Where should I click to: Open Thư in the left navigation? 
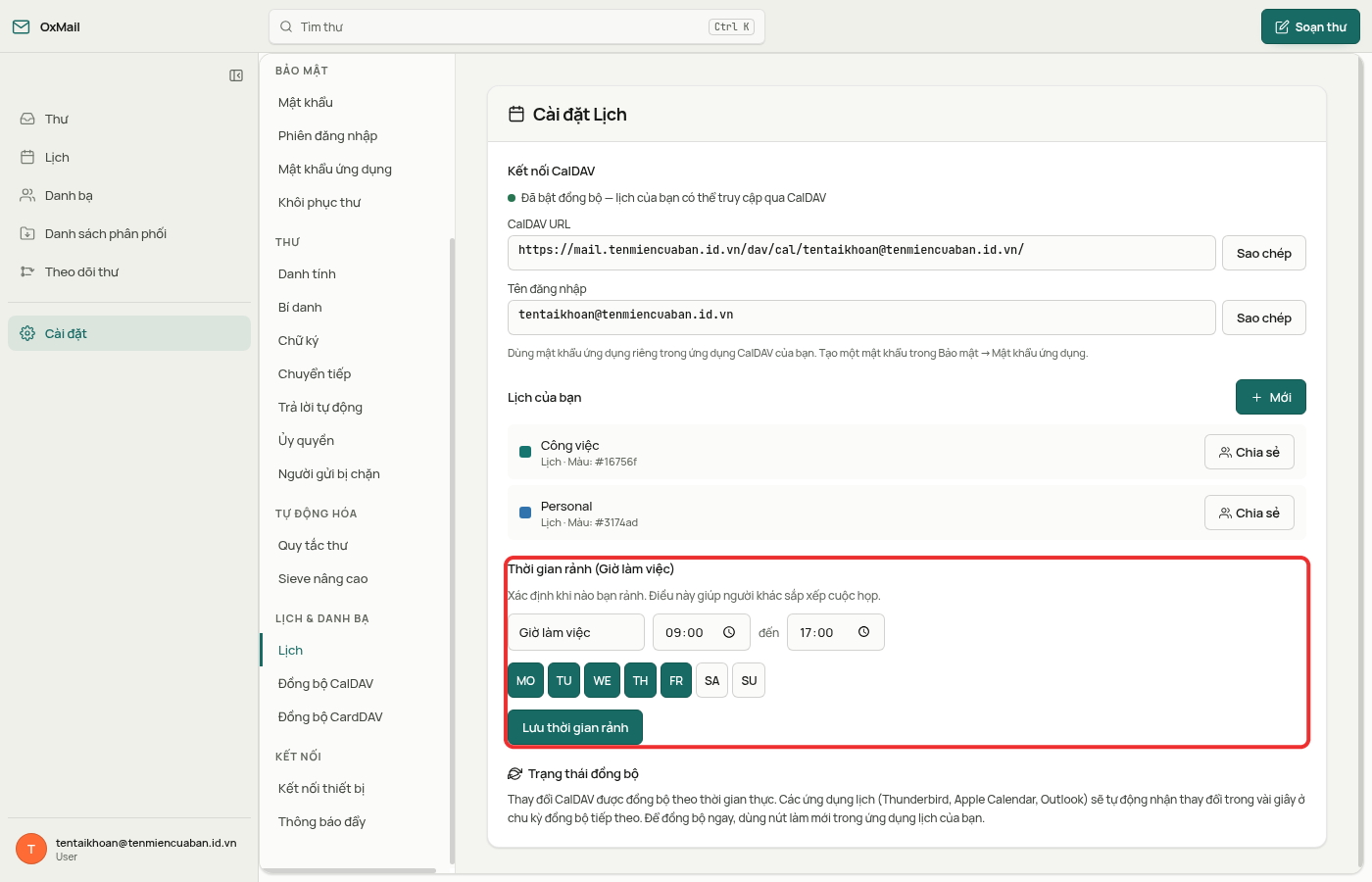coord(129,119)
